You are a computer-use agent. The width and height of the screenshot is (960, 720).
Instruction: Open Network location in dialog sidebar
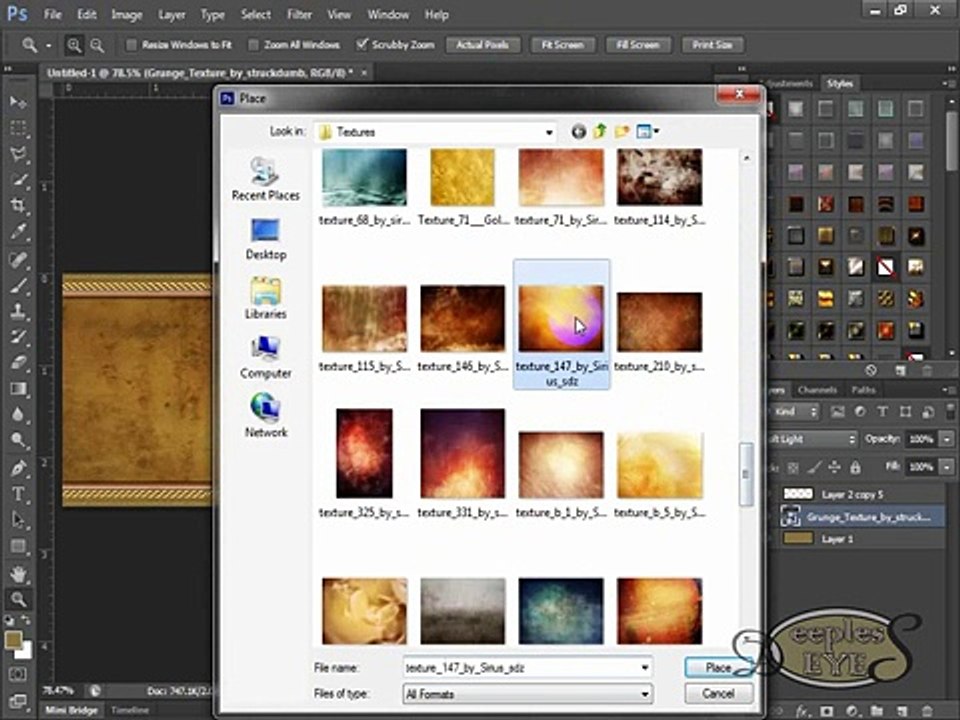click(x=265, y=416)
